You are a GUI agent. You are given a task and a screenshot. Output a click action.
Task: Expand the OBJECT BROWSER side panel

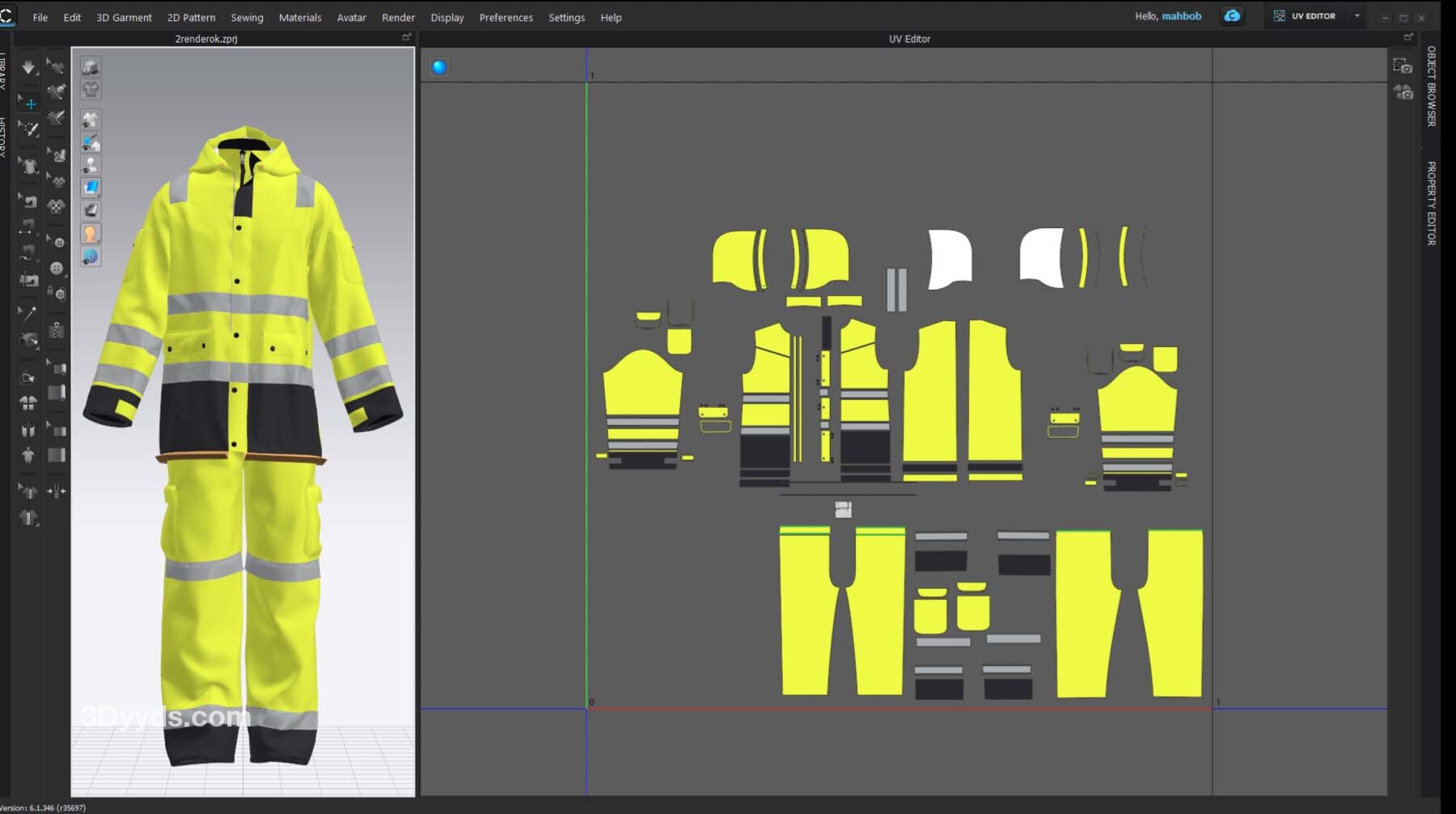coord(1431,86)
